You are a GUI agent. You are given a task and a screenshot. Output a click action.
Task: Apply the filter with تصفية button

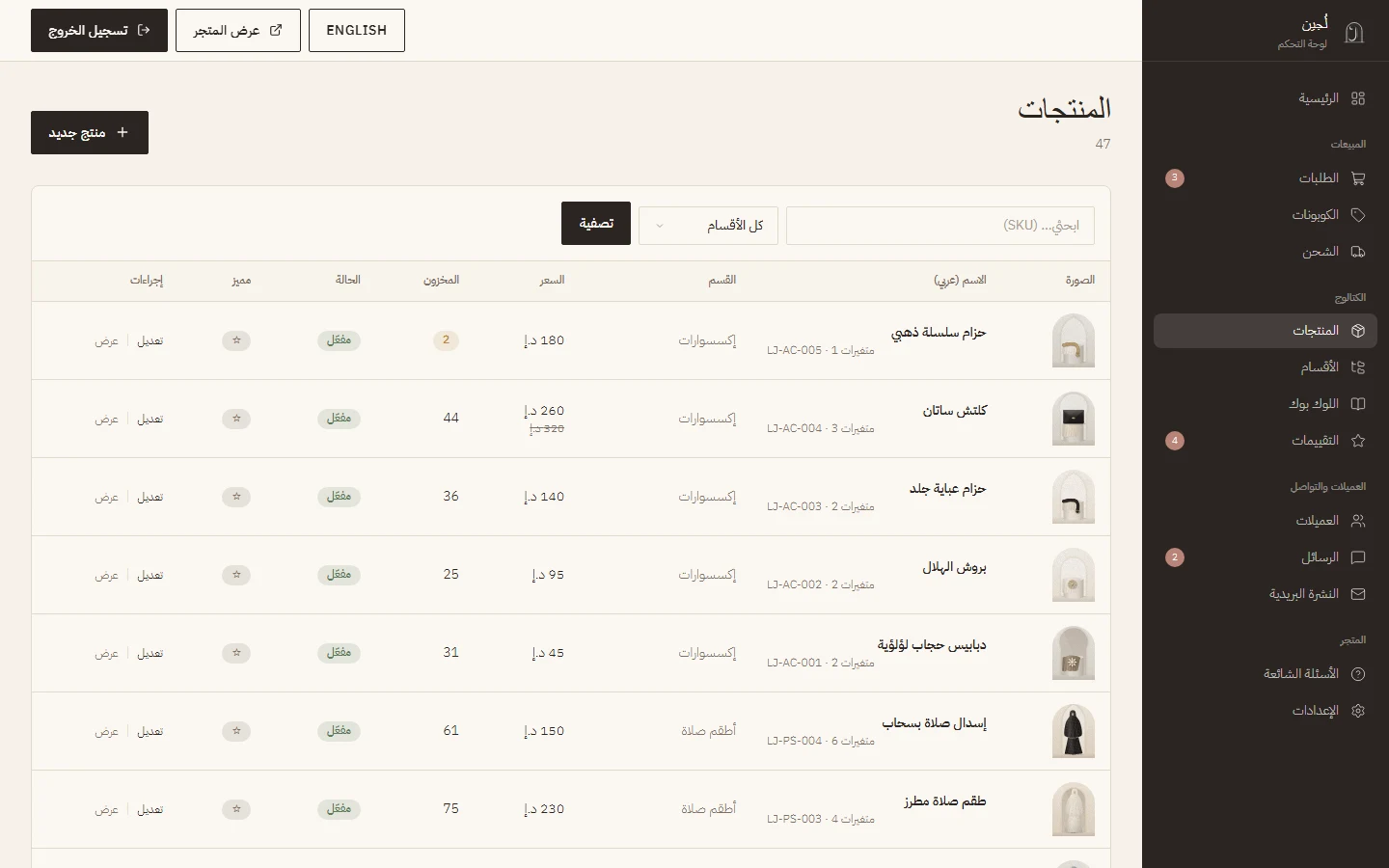point(596,224)
